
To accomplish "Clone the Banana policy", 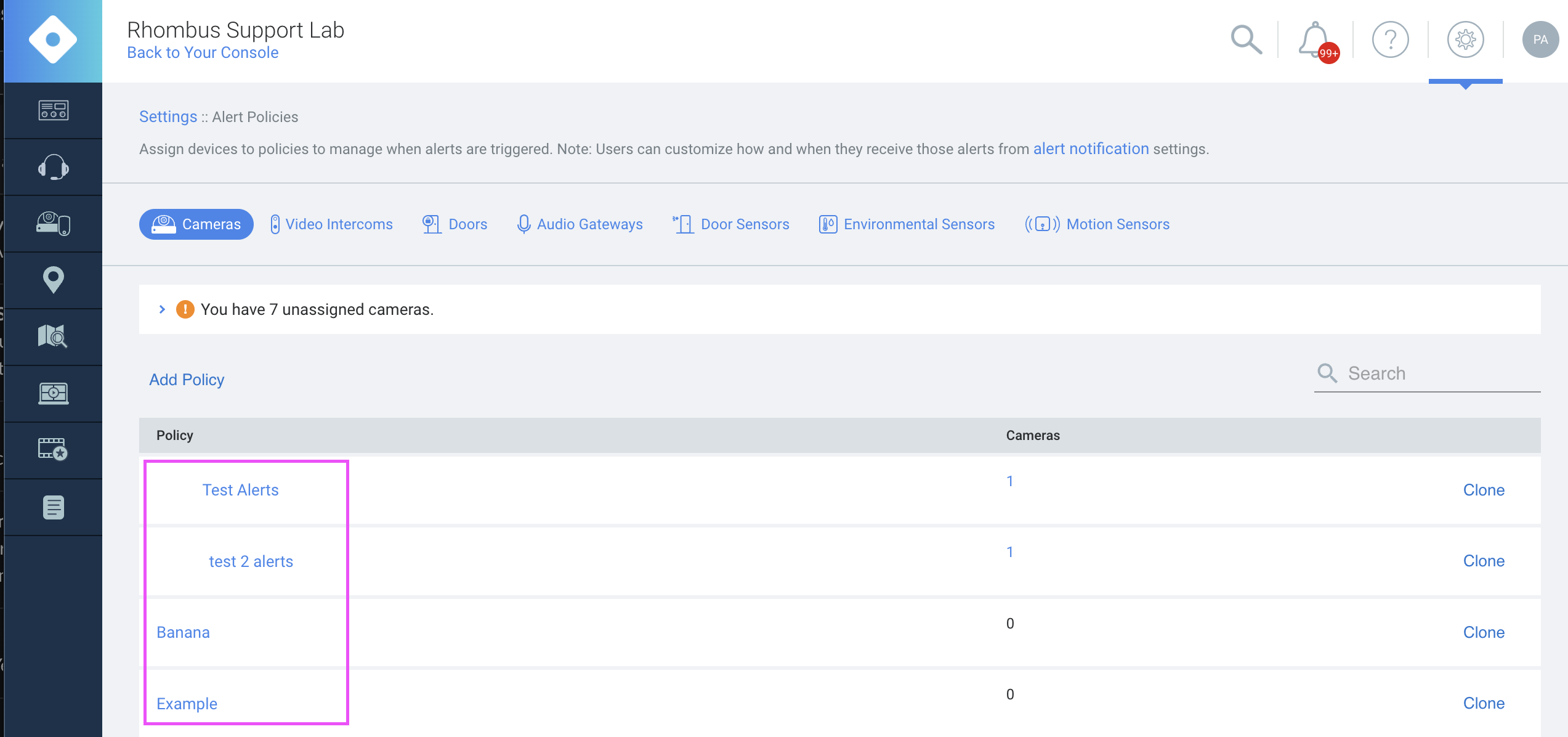I will (1484, 632).
